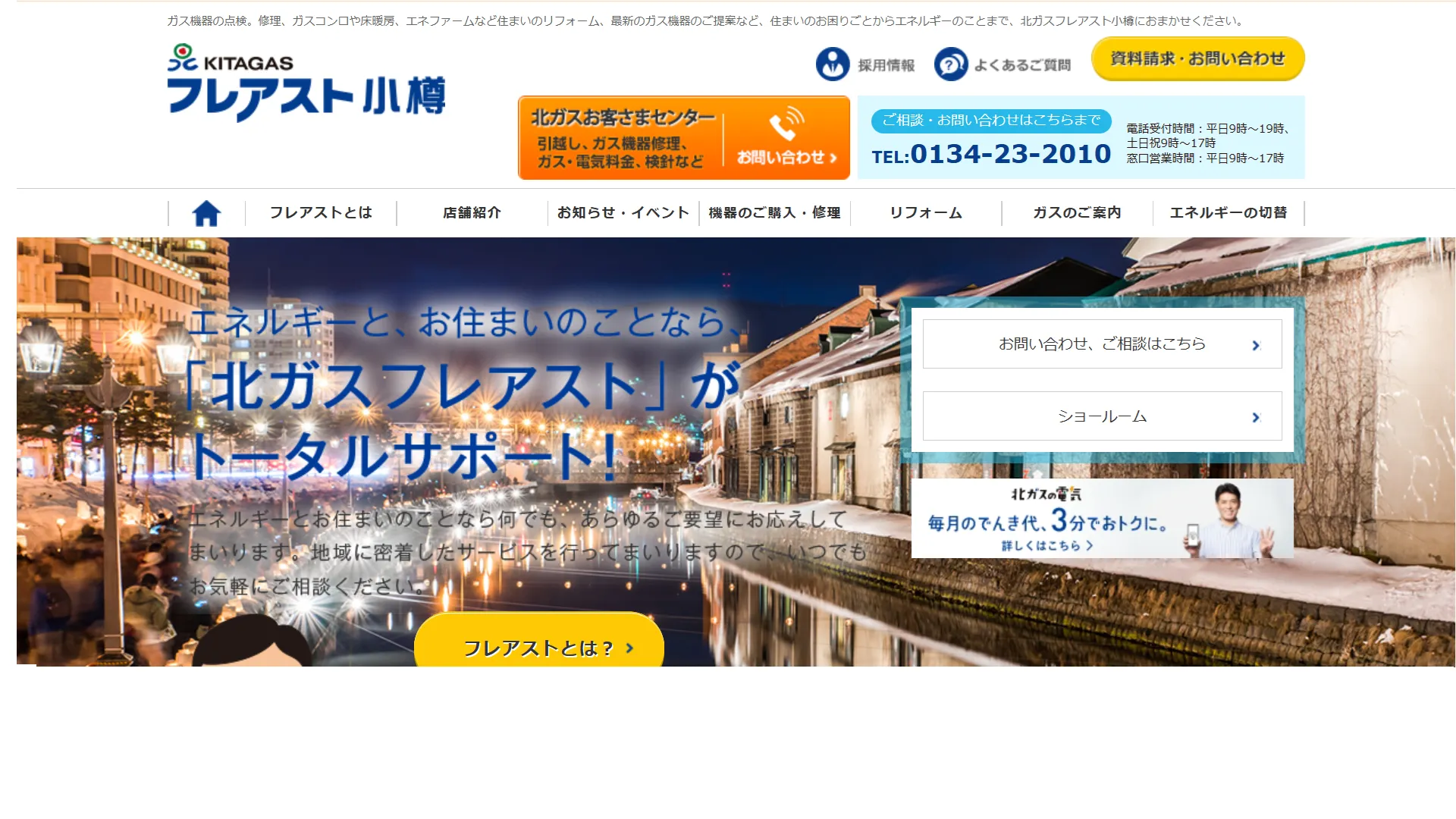Click phone number 0134-23-2010
Viewport: 1456px width, 819px height.
pyautogui.click(x=1010, y=155)
